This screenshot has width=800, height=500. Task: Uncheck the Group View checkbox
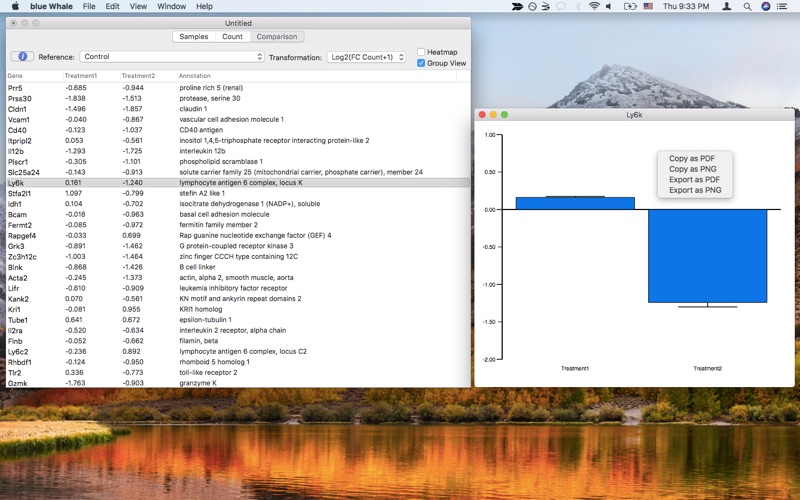click(x=421, y=63)
